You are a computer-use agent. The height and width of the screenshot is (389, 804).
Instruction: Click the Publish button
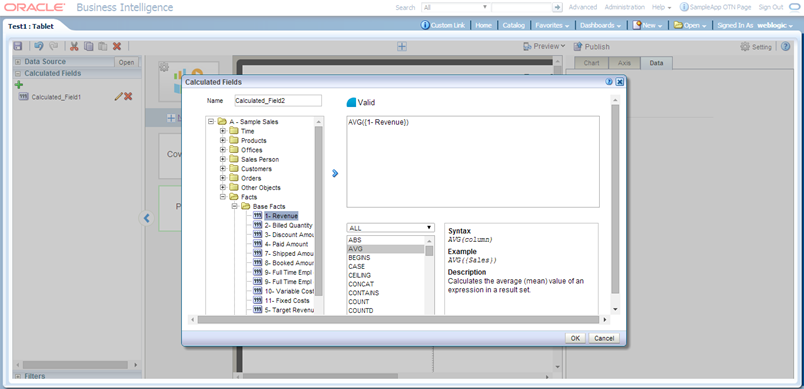tap(591, 47)
